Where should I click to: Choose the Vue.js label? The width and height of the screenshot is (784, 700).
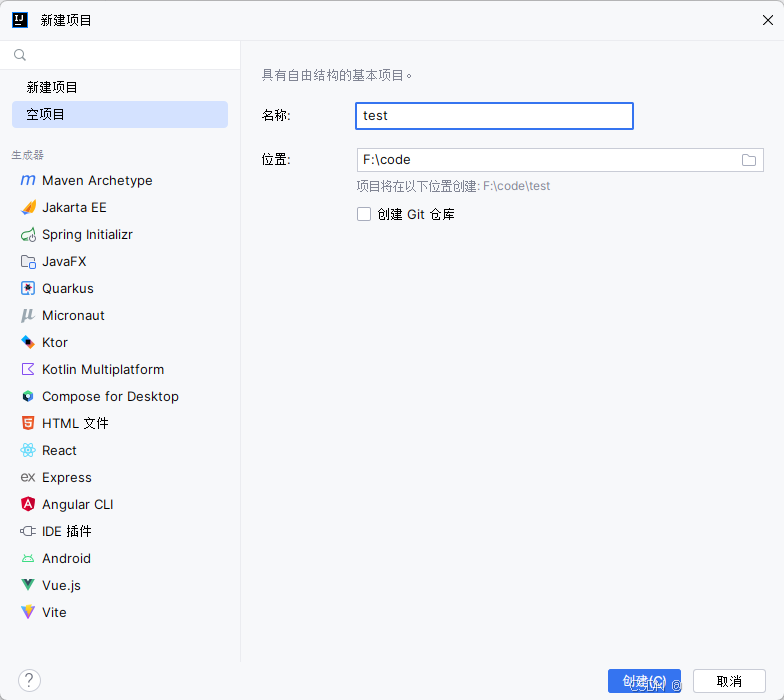point(61,585)
